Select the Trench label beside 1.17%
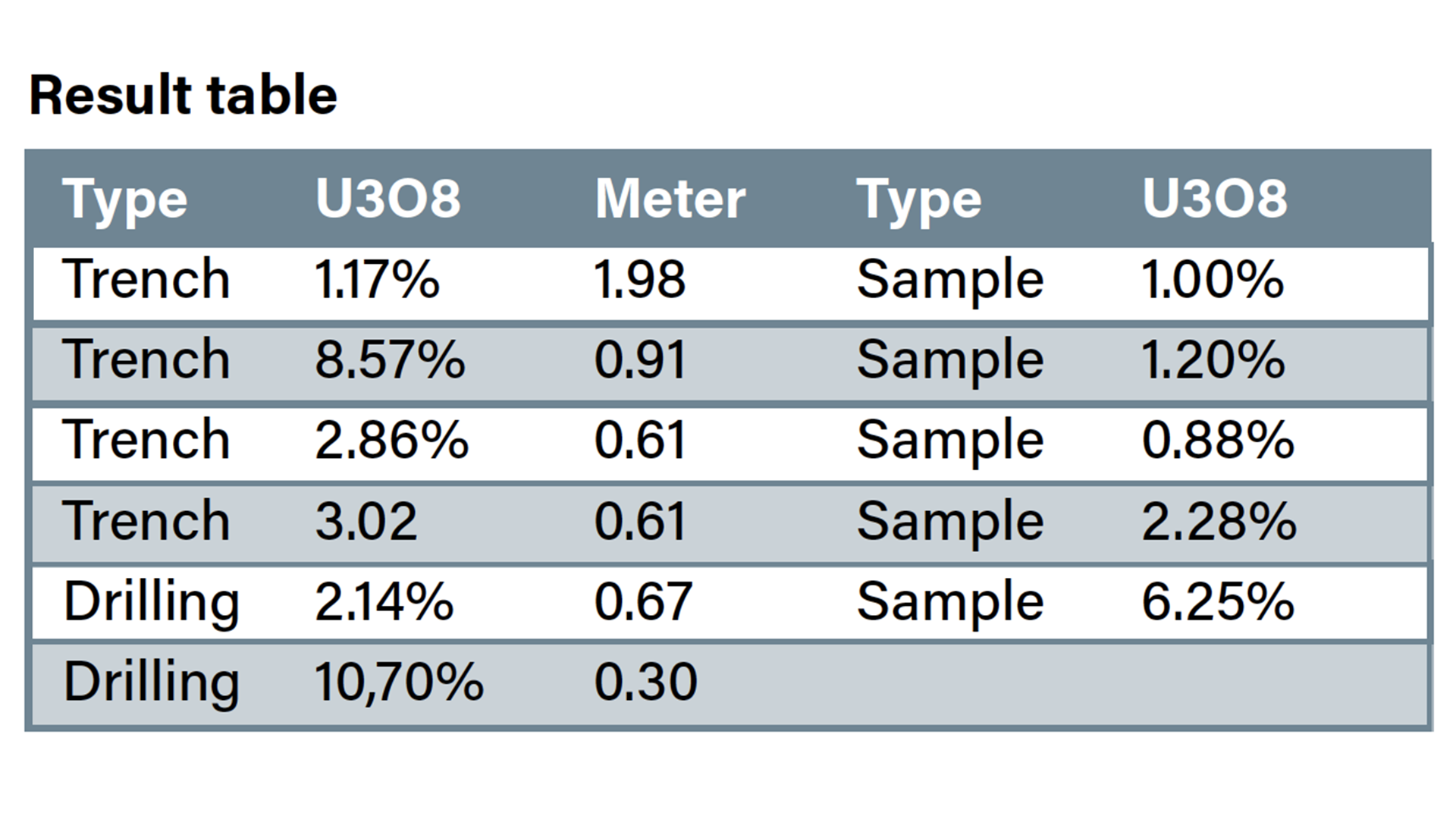This screenshot has width=1456, height=819. tap(146, 279)
